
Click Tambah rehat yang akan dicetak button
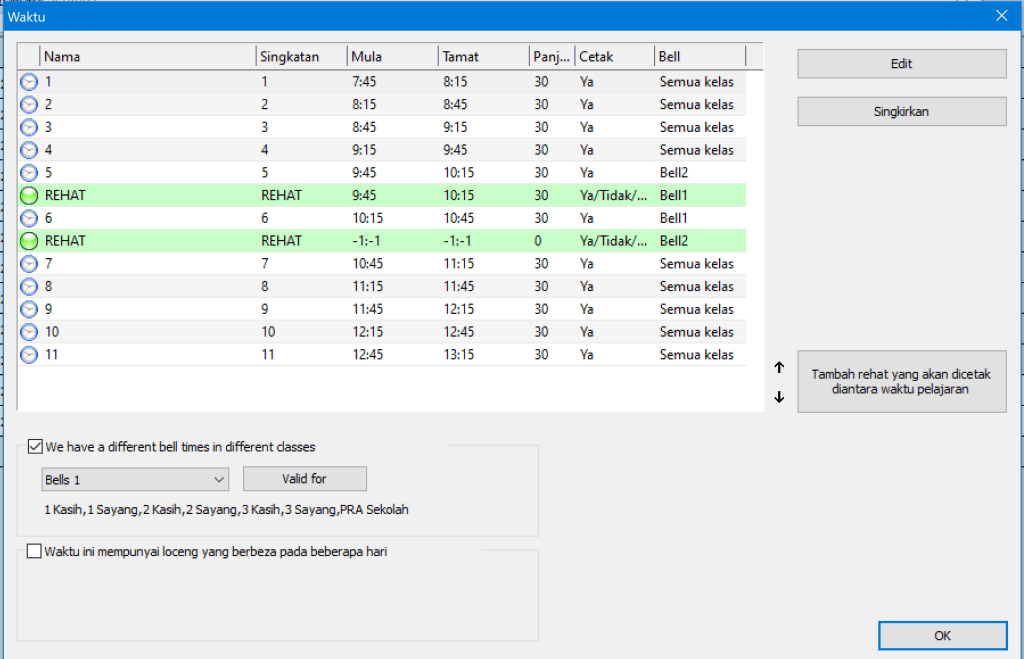point(901,382)
